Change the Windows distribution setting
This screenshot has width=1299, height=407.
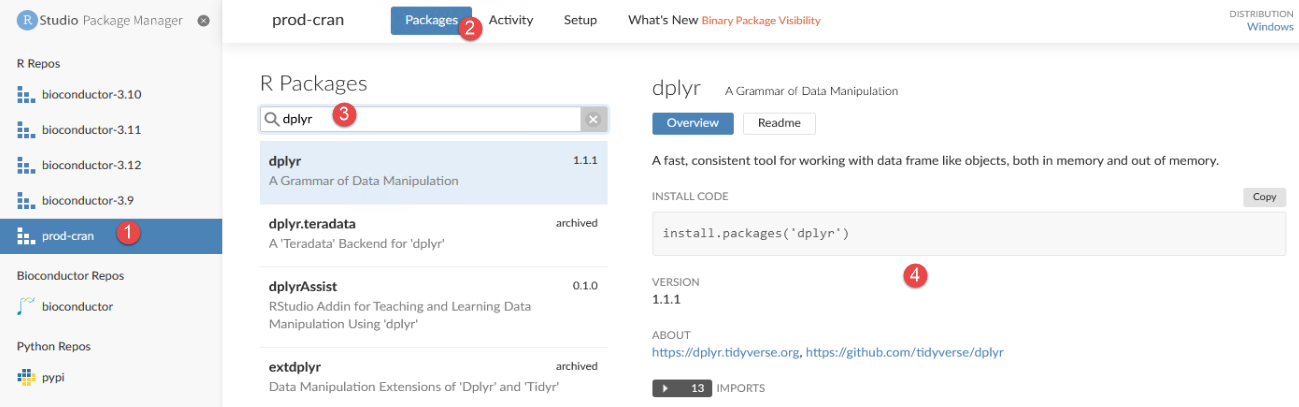click(1270, 27)
